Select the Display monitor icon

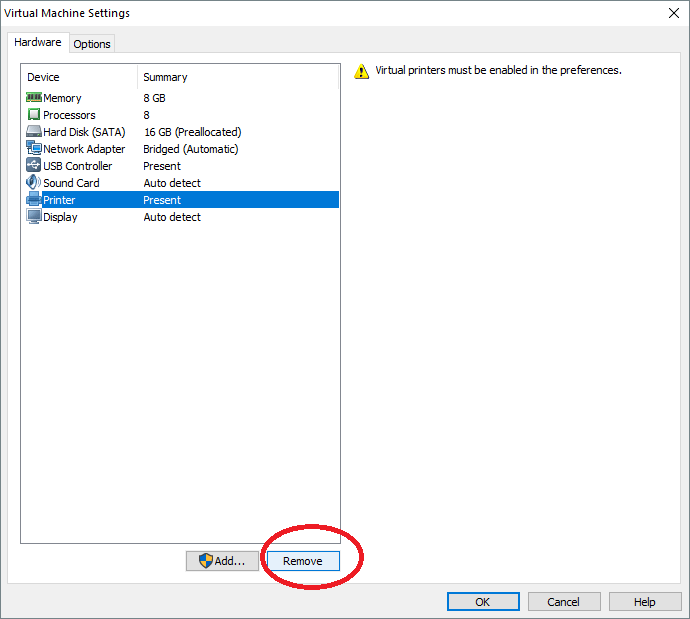pyautogui.click(x=34, y=217)
